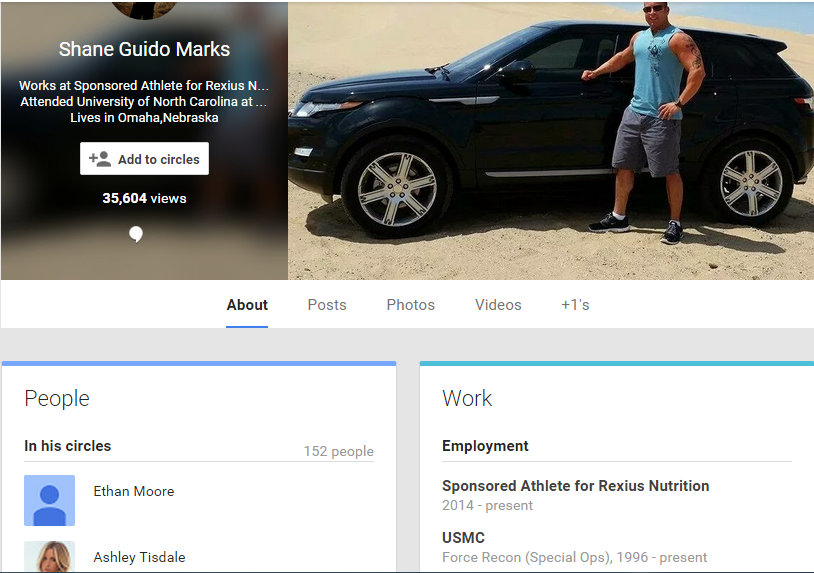Click the Hangouts chat bubble icon
Viewport: 814px width, 573px height.
[x=136, y=234]
